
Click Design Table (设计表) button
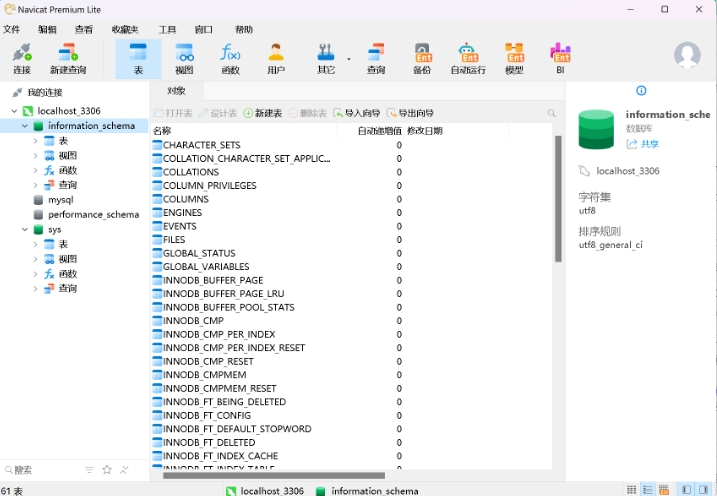(218, 113)
